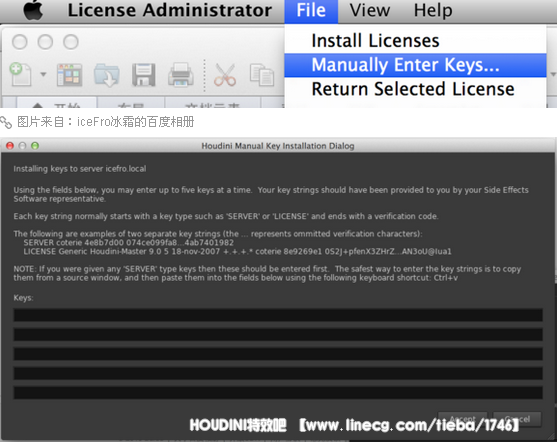
Task: Click the first Keys input field
Action: [x=278, y=315]
